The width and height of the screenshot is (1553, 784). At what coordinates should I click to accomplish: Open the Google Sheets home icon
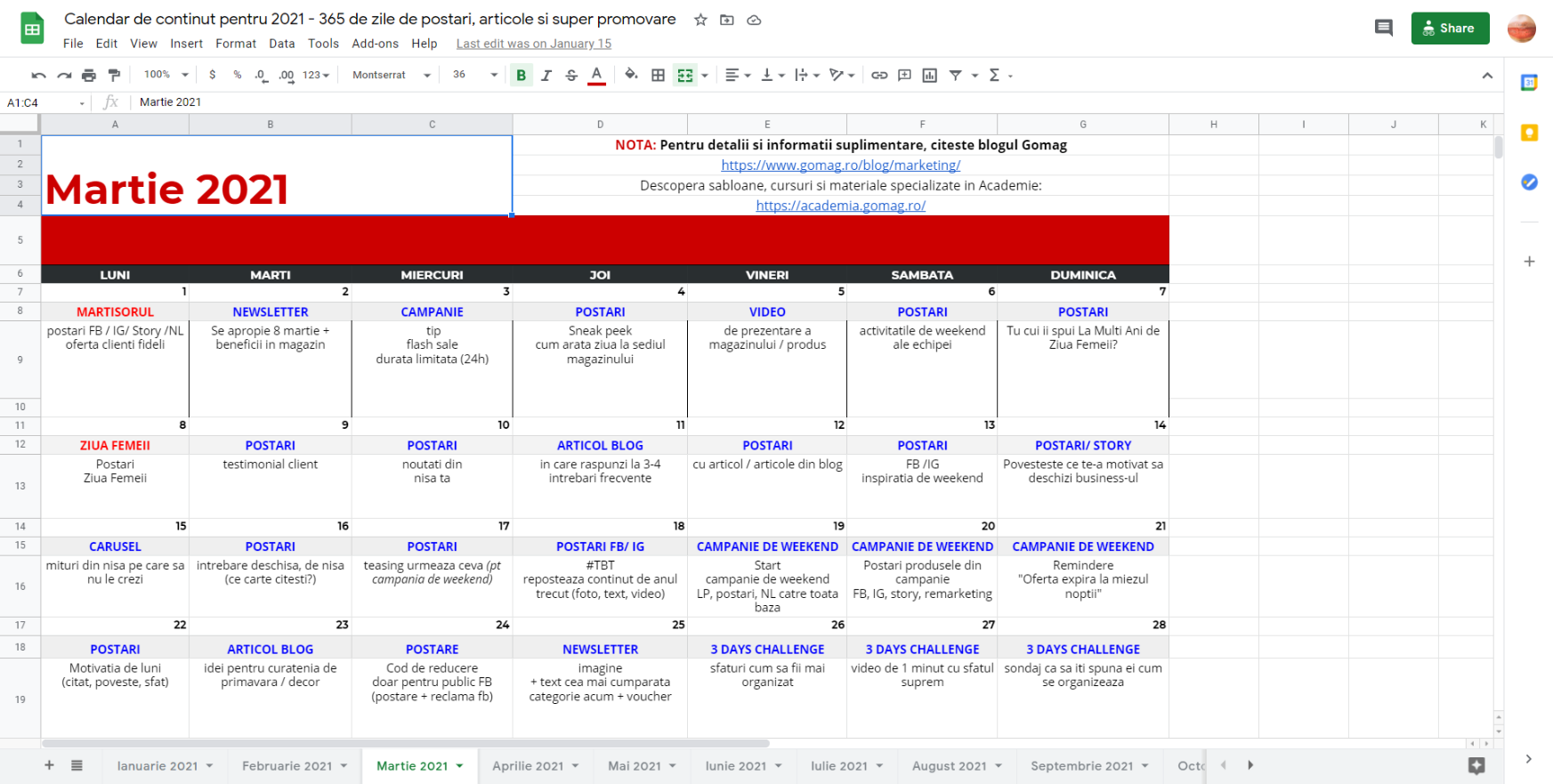coord(33,28)
